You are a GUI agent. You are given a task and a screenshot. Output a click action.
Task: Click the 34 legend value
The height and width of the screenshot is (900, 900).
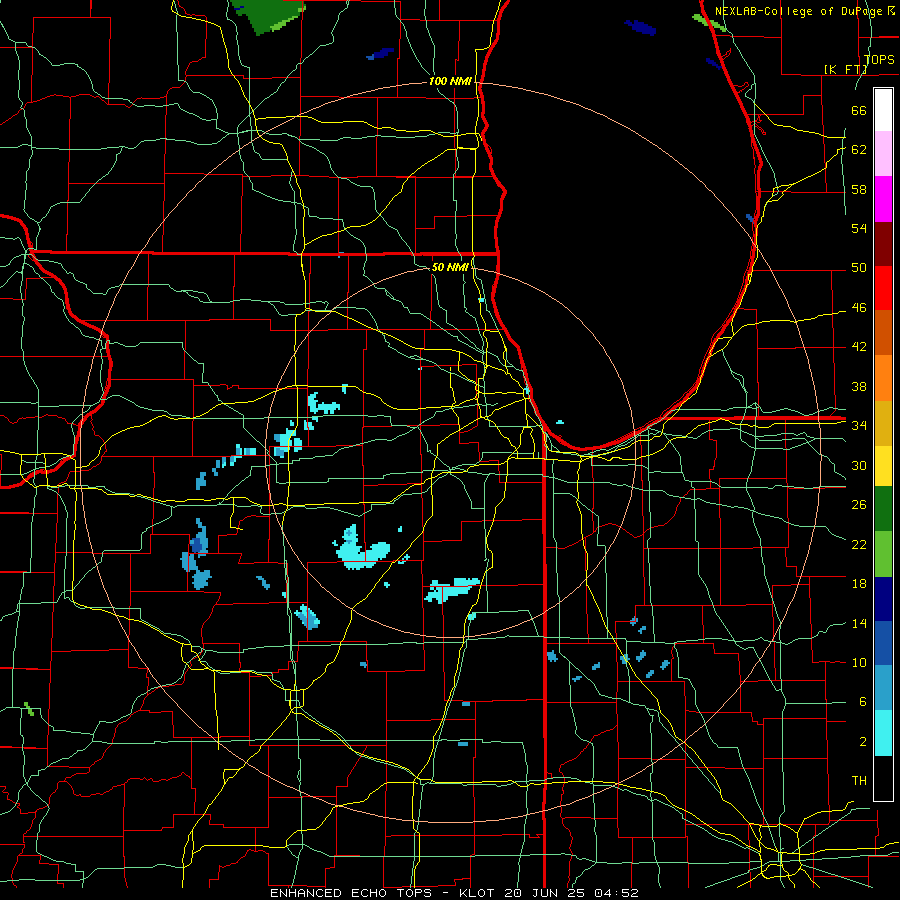click(859, 425)
